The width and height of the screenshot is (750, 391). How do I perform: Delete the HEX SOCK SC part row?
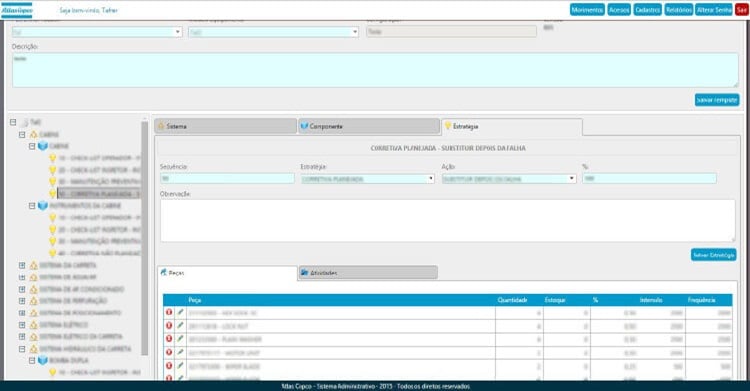(169, 313)
